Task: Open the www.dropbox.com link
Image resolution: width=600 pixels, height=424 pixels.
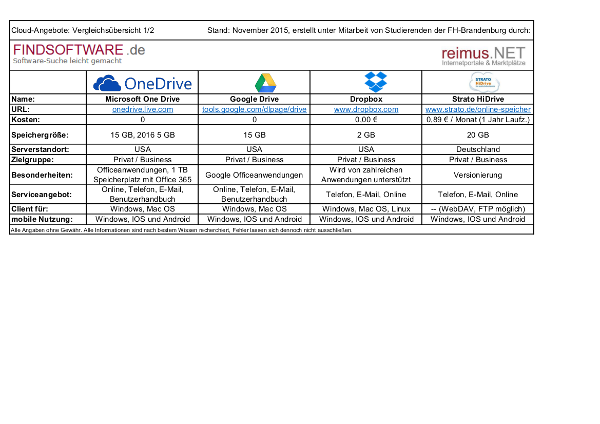Action: click(x=366, y=109)
